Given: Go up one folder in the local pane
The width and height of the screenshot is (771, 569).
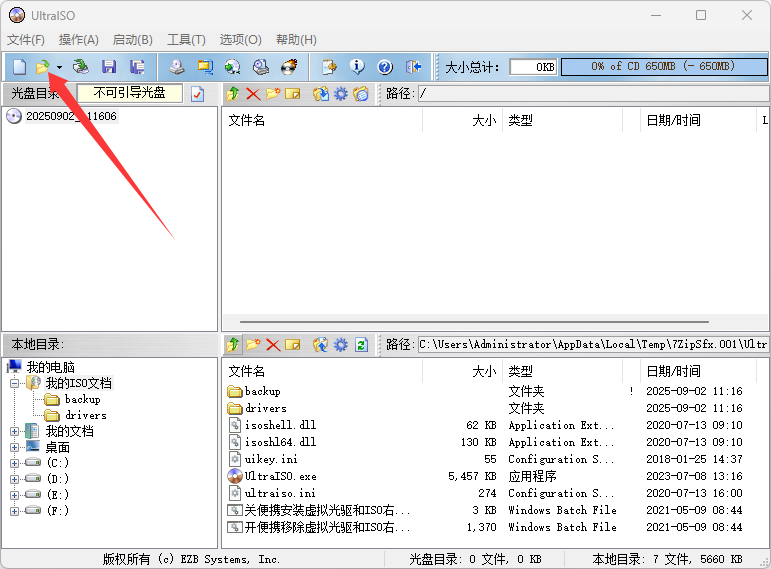Looking at the screenshot, I should click(233, 345).
